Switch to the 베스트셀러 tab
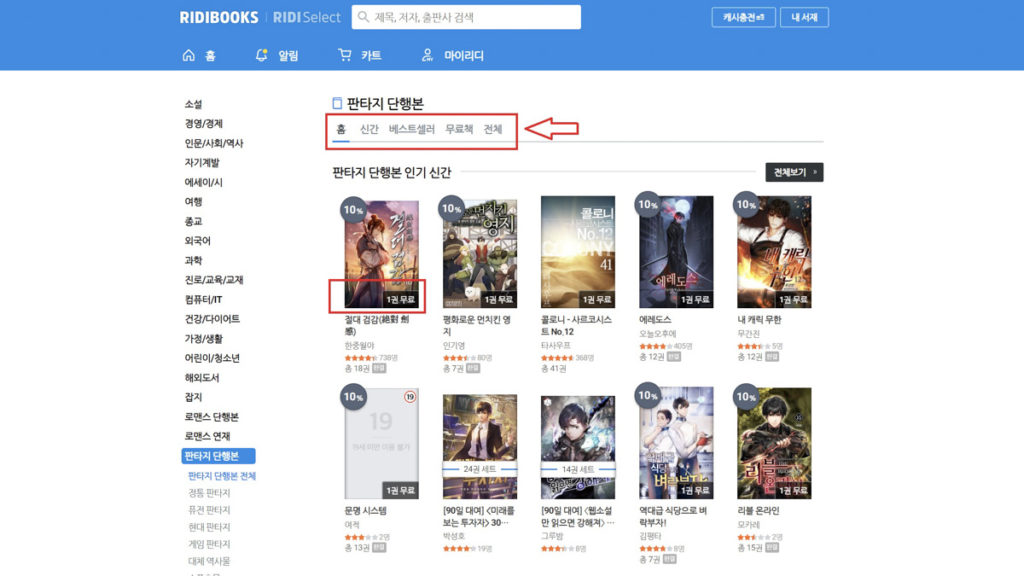 pyautogui.click(x=411, y=129)
